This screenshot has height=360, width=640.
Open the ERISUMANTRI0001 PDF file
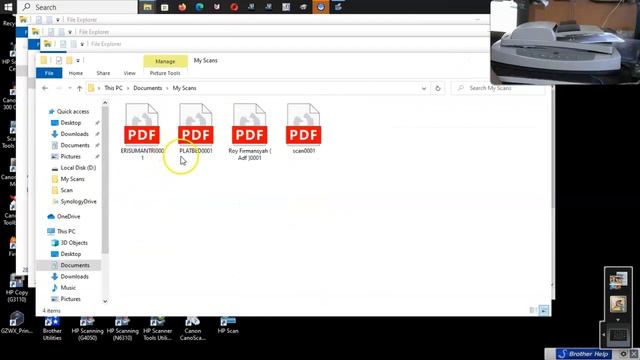(142, 131)
